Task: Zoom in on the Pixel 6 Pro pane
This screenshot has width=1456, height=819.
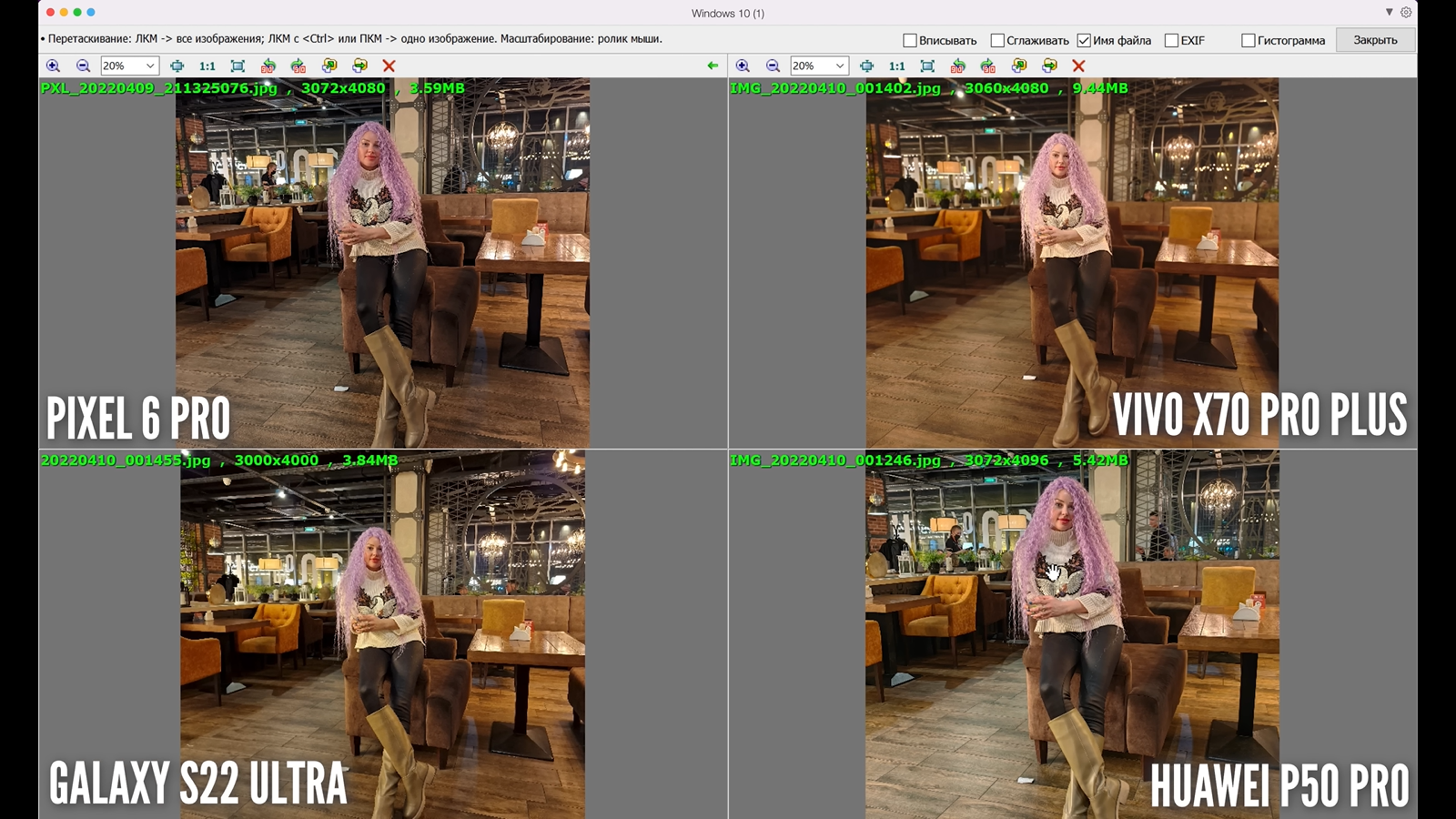Action: click(x=53, y=66)
